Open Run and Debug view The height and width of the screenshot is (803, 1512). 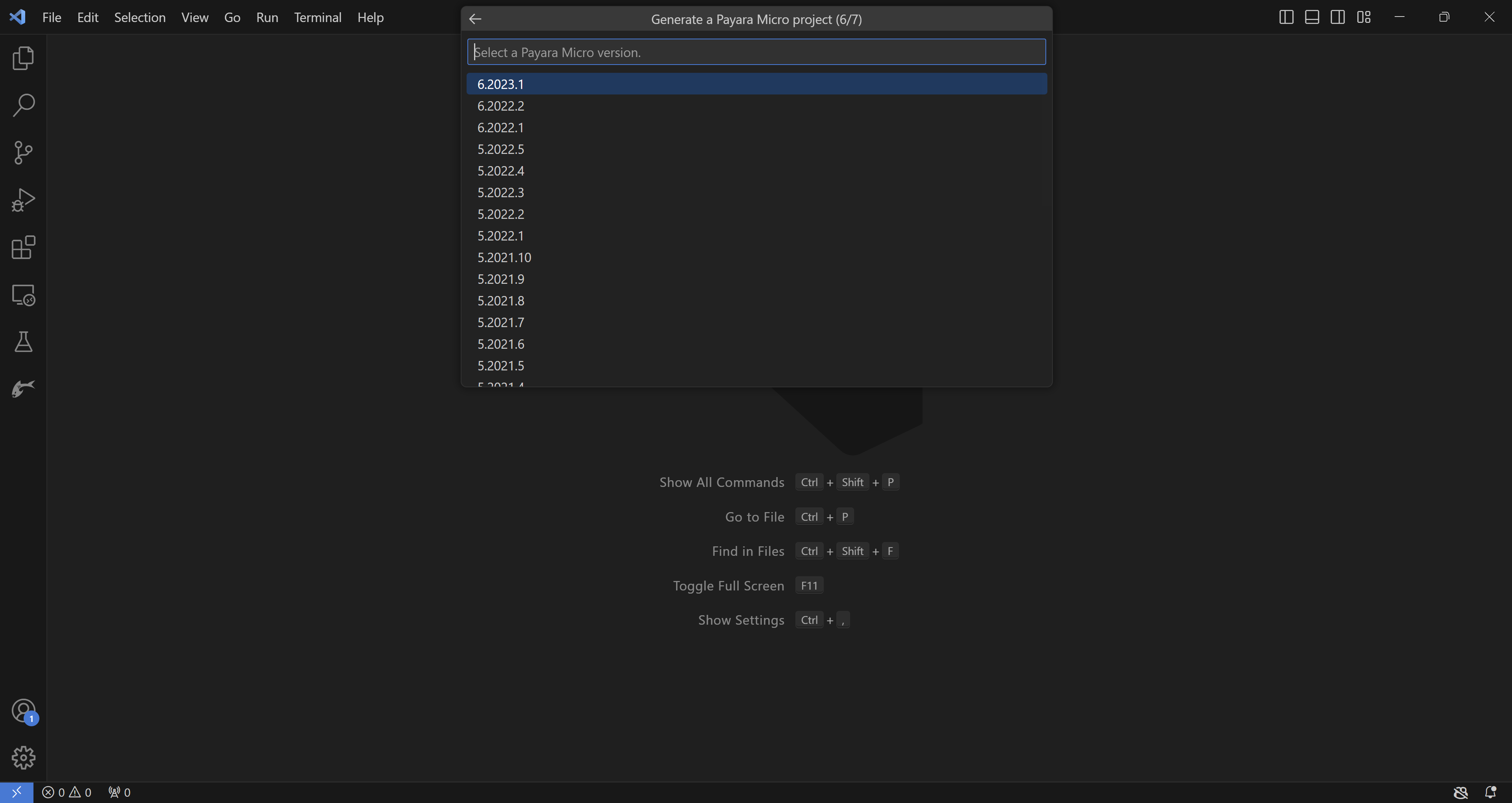tap(24, 200)
